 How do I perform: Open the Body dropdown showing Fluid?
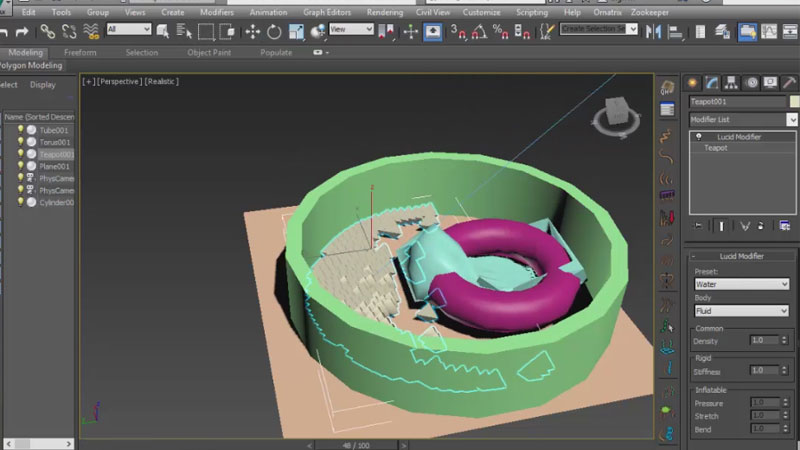741,311
